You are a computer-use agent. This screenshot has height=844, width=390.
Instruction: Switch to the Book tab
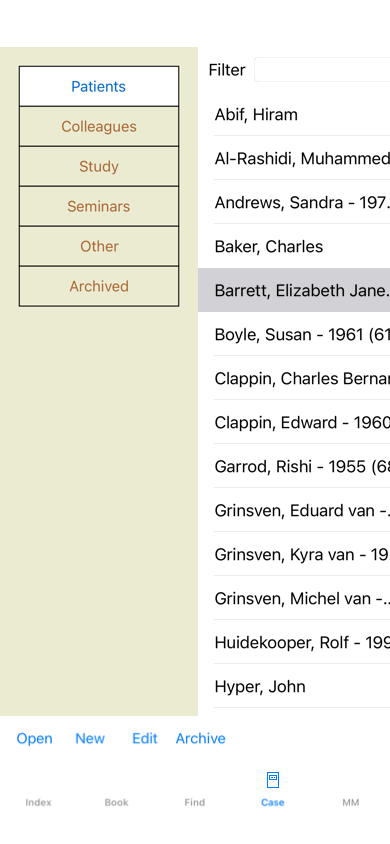click(117, 802)
